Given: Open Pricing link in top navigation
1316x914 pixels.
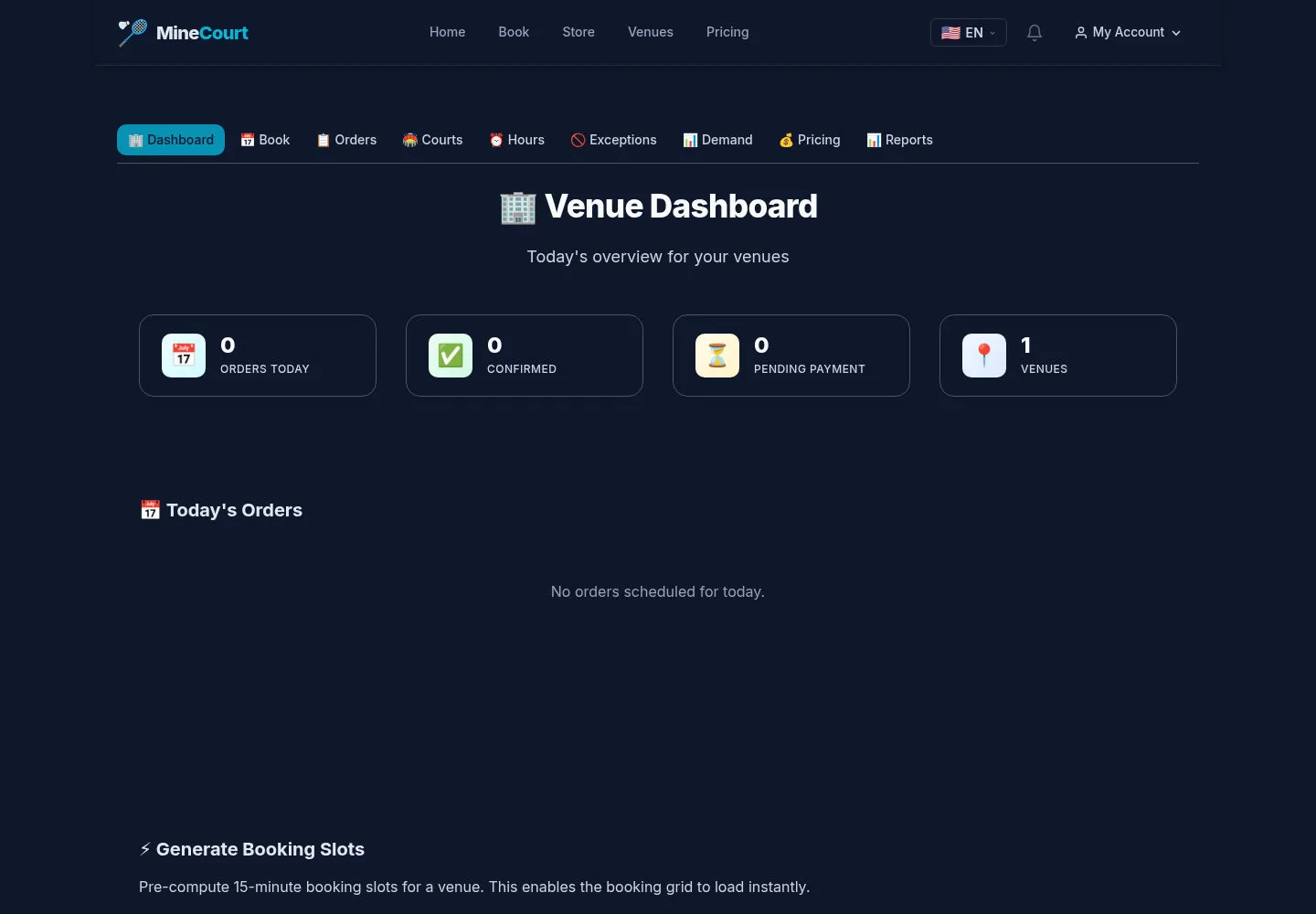Looking at the screenshot, I should (727, 32).
